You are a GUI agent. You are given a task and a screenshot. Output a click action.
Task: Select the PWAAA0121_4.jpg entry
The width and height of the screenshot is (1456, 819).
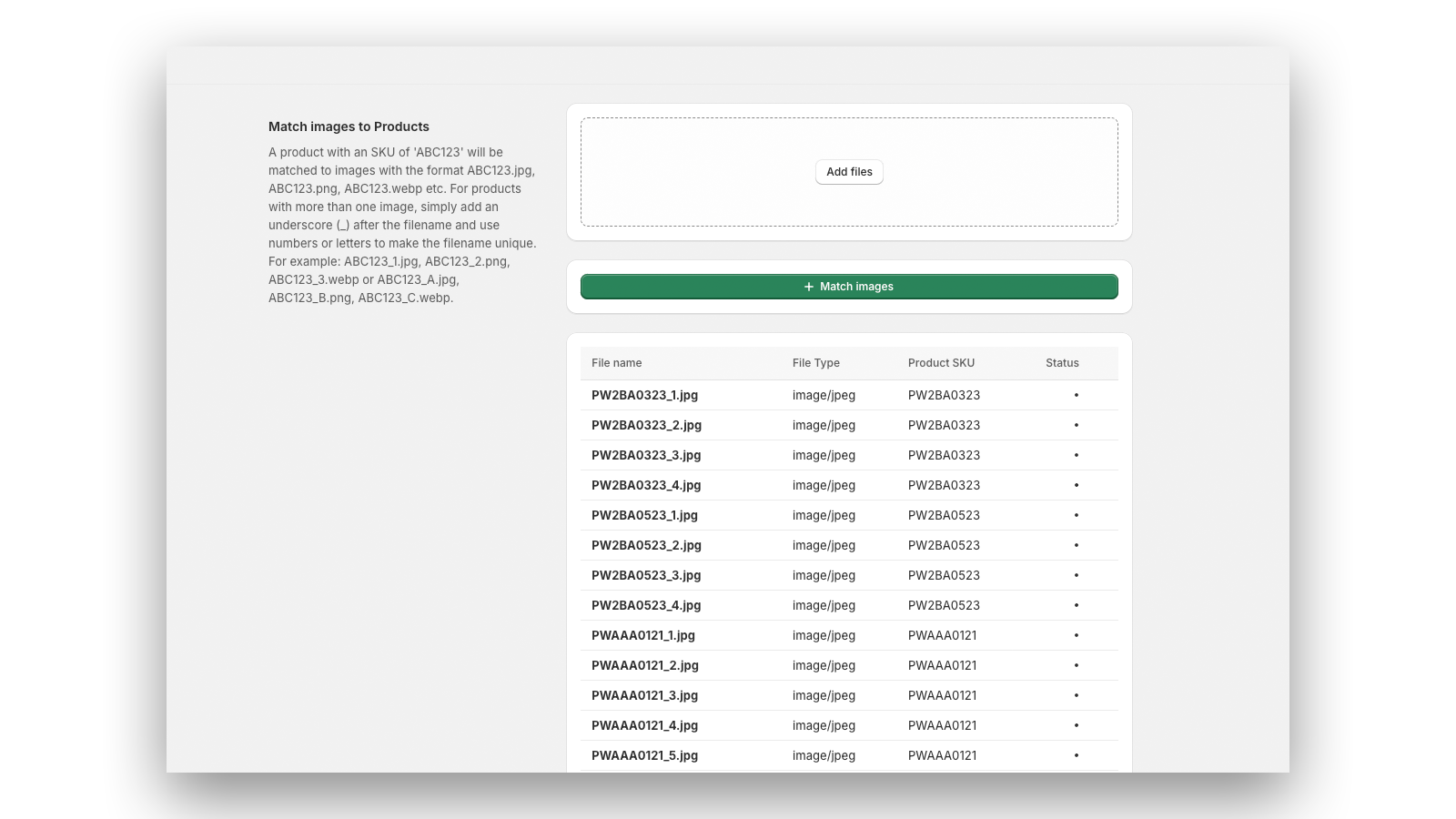[x=644, y=725]
